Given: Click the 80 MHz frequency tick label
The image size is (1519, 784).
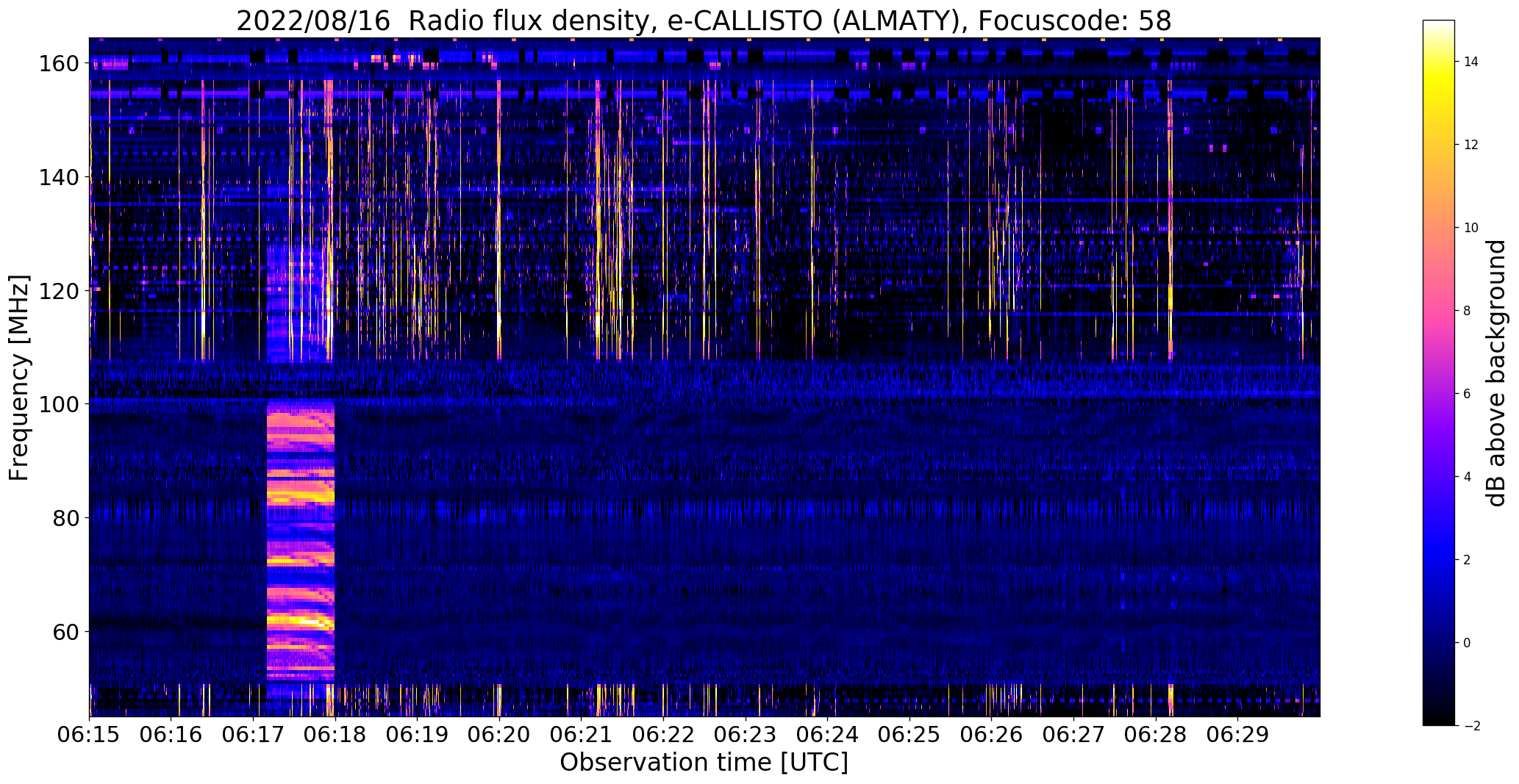Looking at the screenshot, I should (x=65, y=518).
